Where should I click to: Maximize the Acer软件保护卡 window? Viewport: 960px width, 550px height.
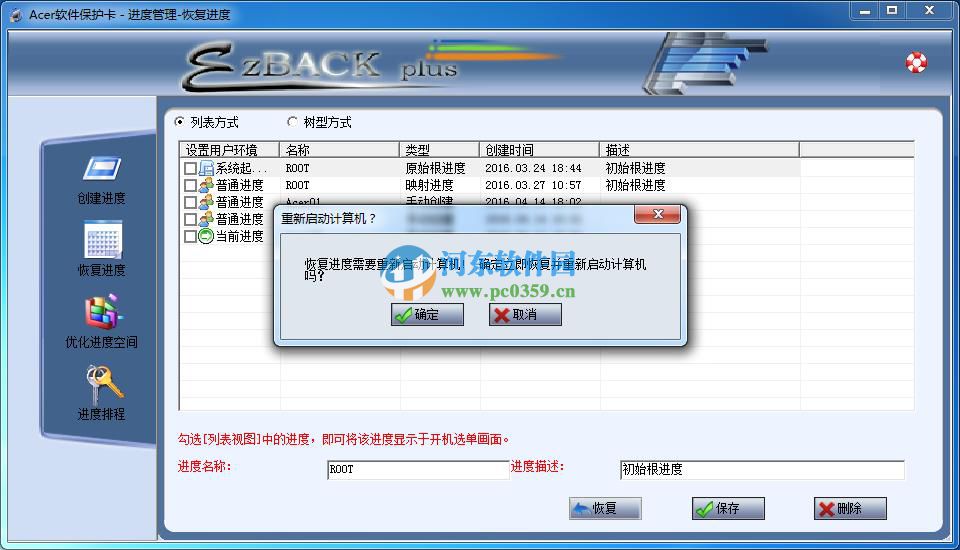click(892, 10)
